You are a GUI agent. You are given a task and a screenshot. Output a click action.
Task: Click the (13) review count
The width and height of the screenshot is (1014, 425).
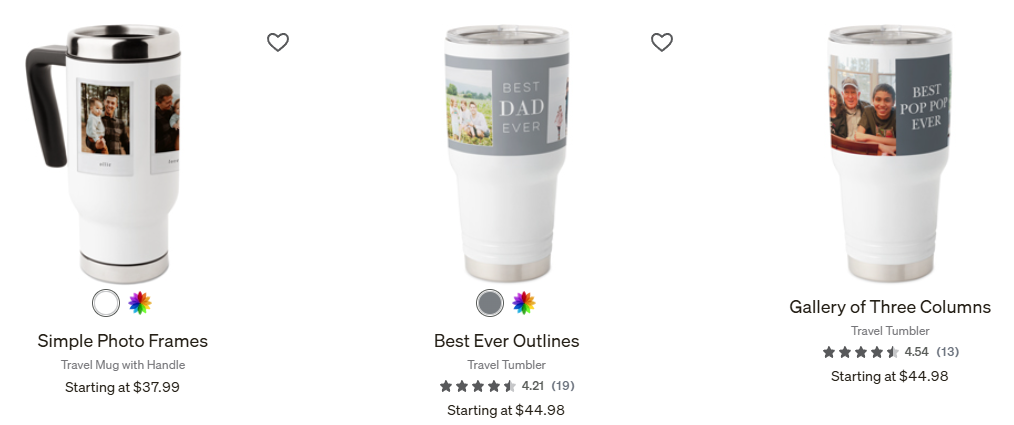tap(947, 352)
